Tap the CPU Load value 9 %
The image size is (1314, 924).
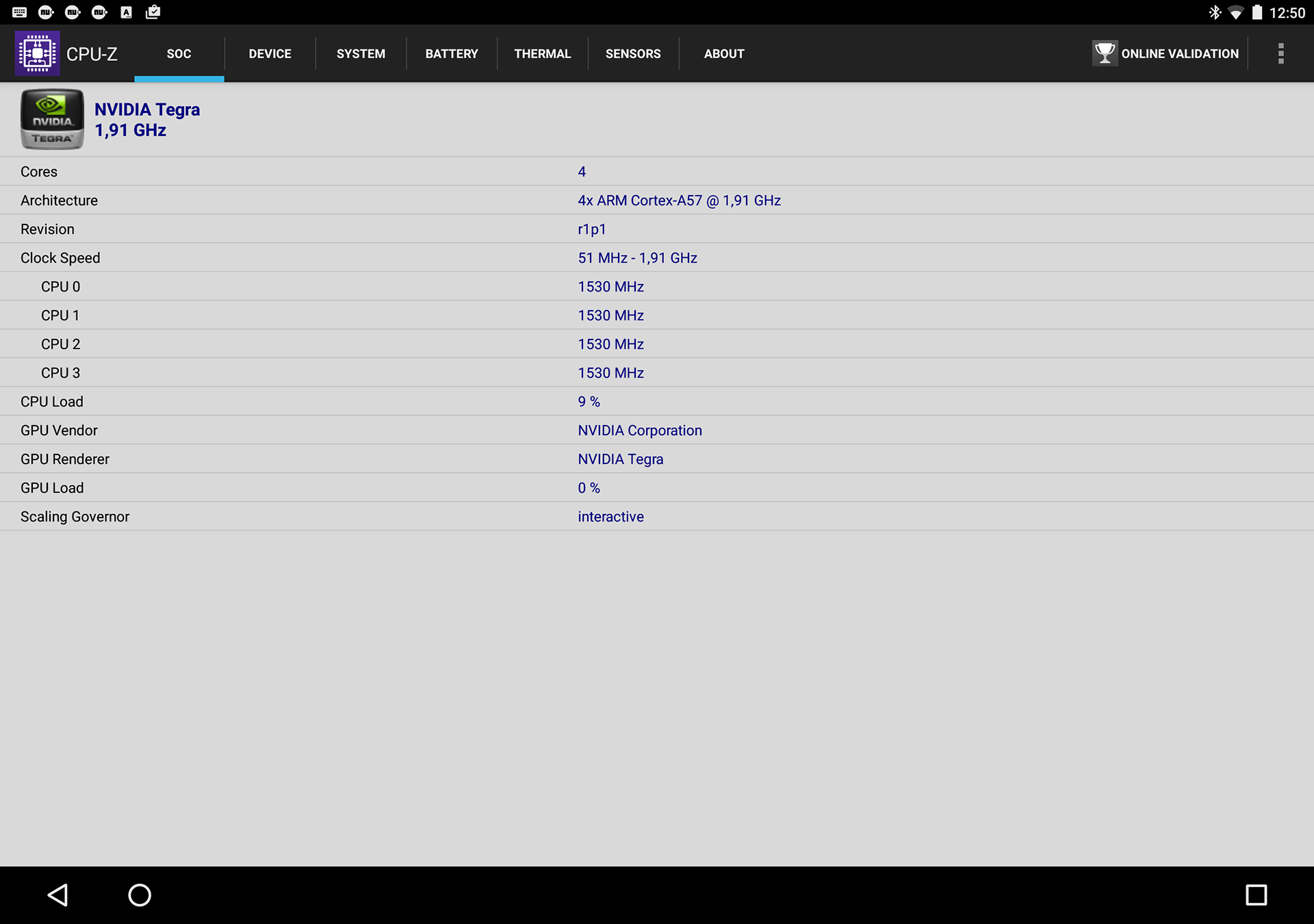coord(589,402)
